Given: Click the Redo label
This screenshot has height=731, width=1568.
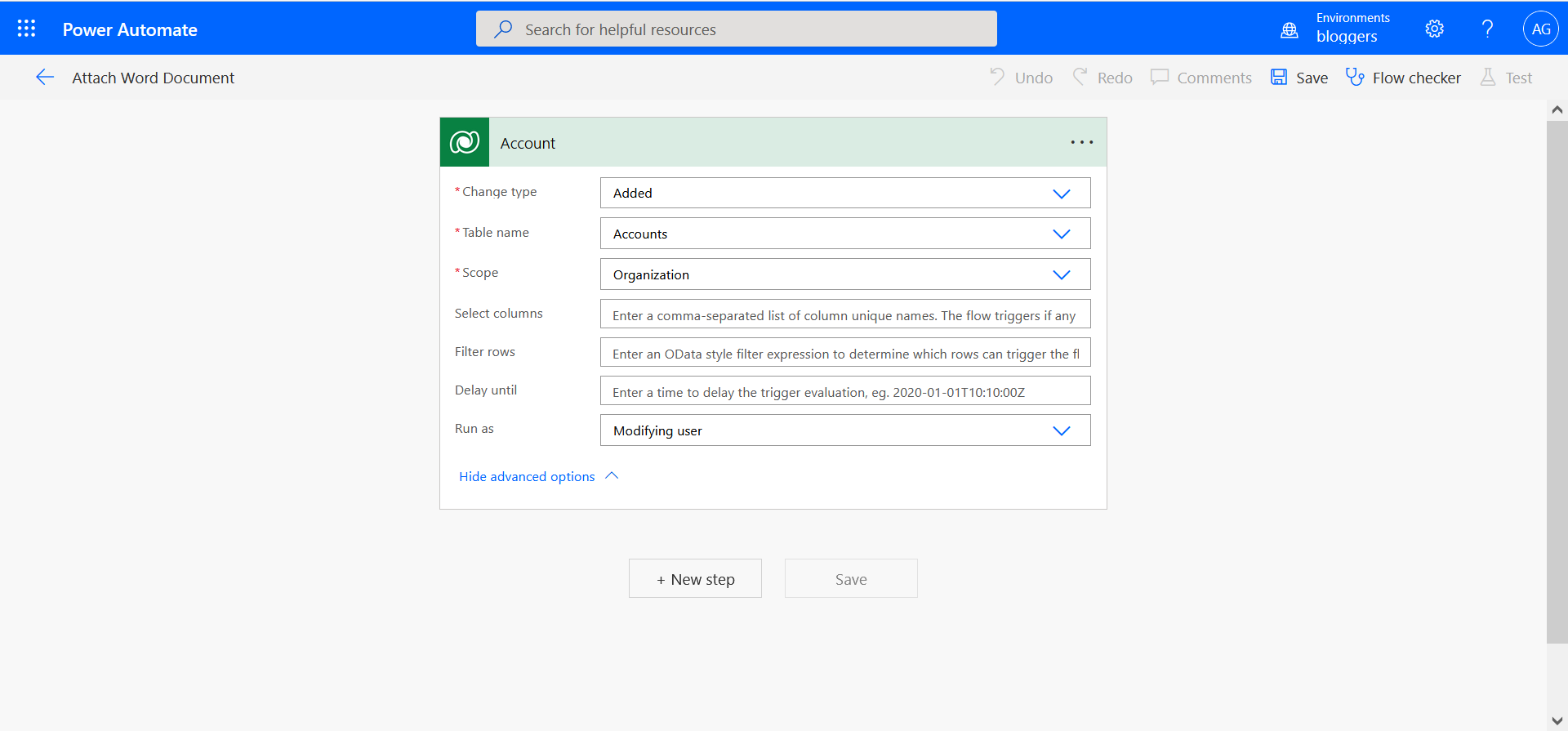Looking at the screenshot, I should tap(1115, 78).
